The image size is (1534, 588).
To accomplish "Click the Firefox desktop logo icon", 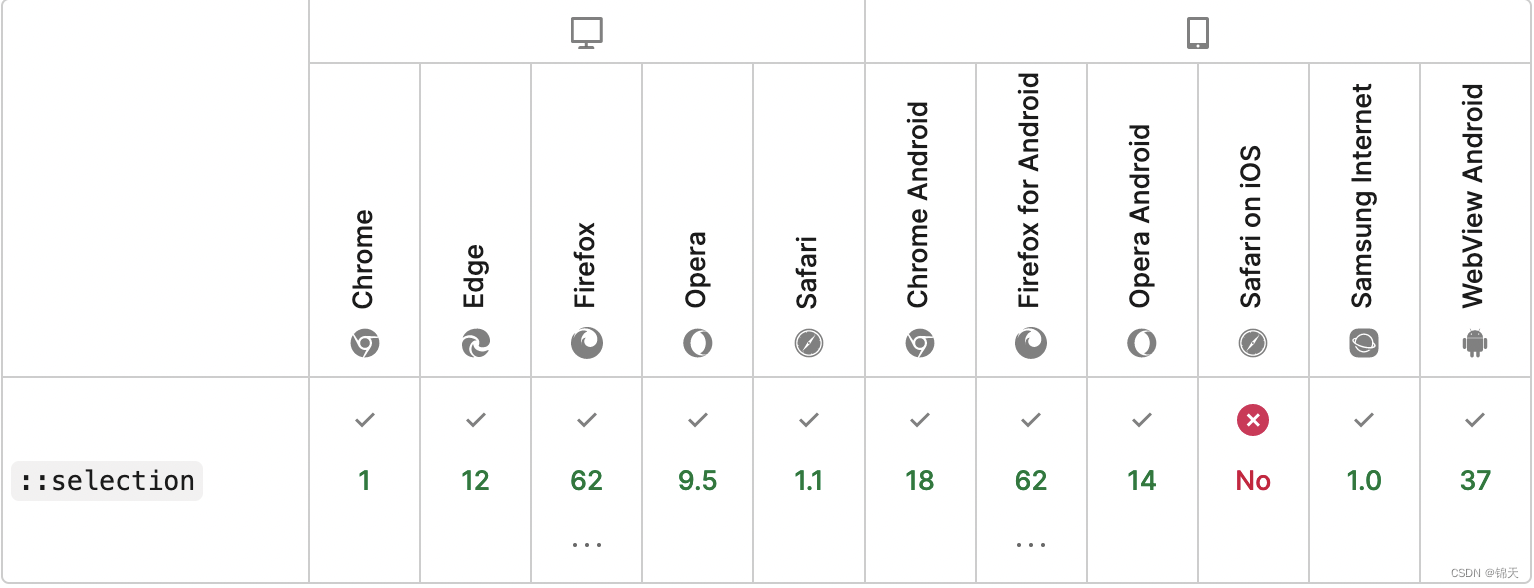I will click(x=587, y=344).
